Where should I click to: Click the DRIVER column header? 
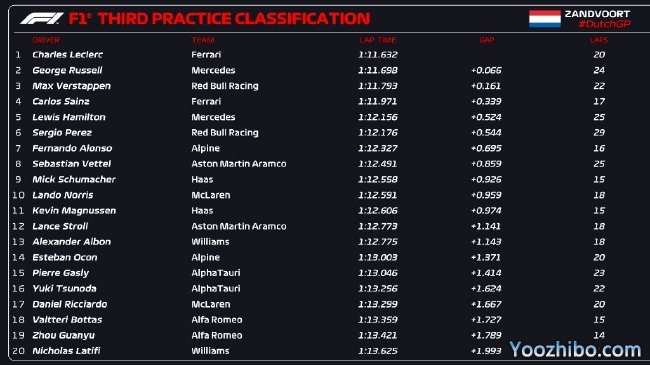[x=46, y=40]
